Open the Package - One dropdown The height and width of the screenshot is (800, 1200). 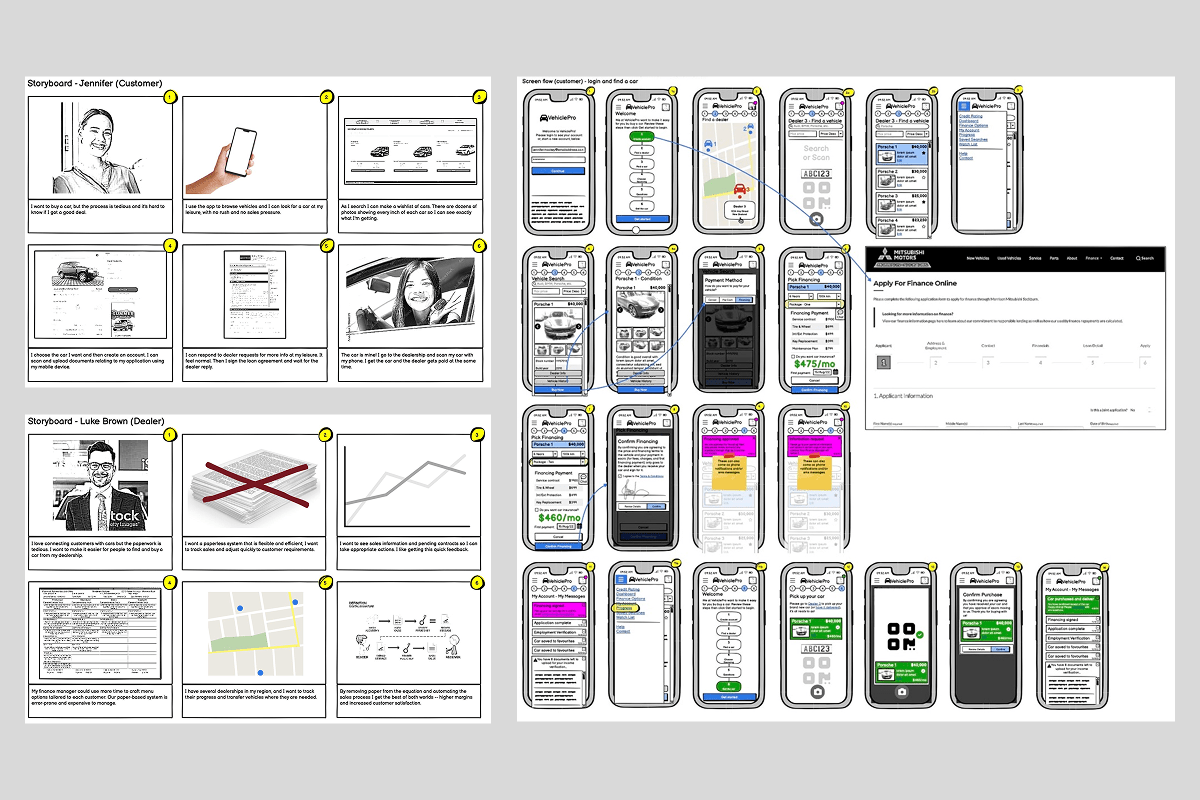click(815, 304)
